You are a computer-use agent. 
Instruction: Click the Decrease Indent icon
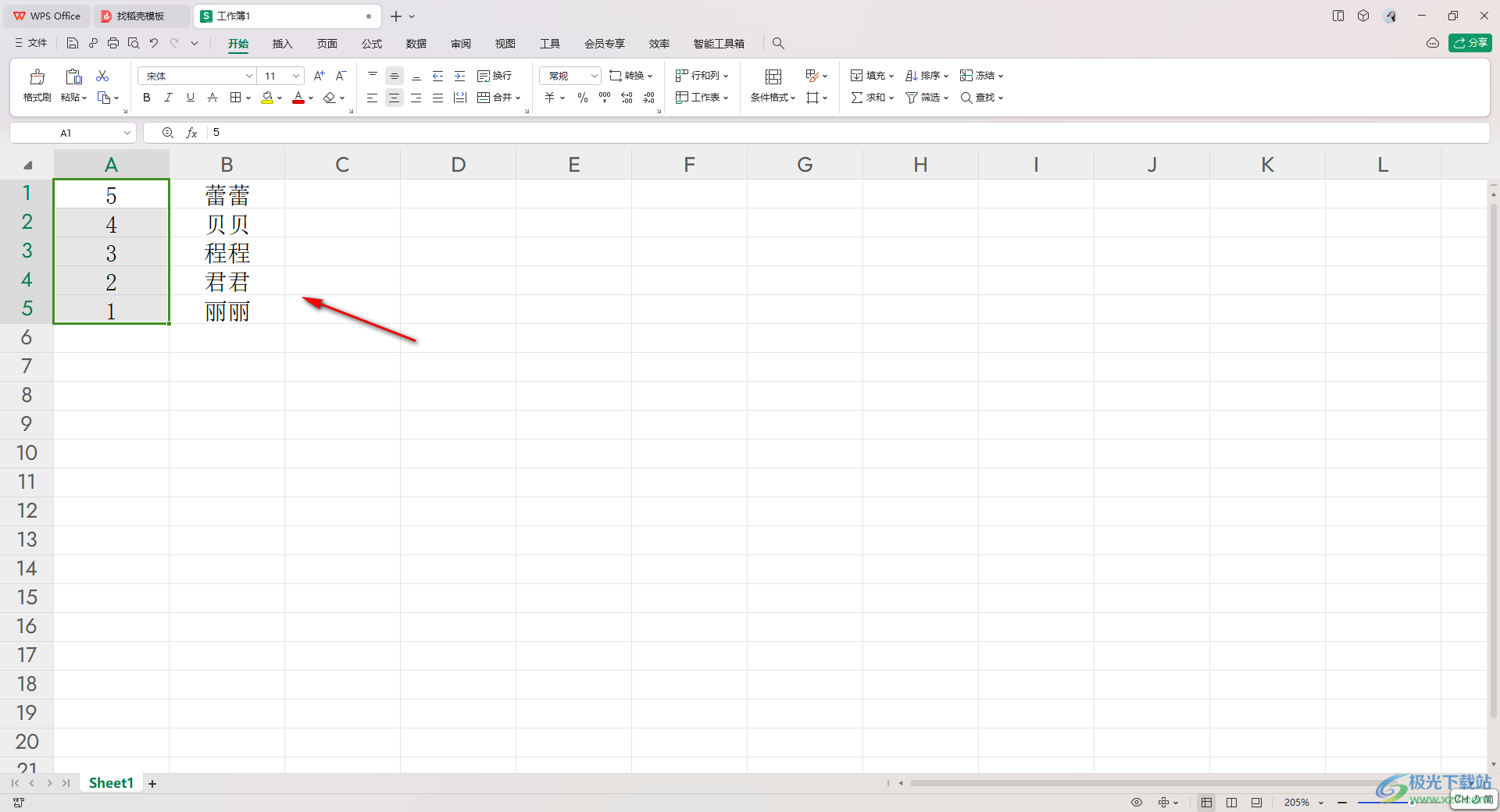438,76
